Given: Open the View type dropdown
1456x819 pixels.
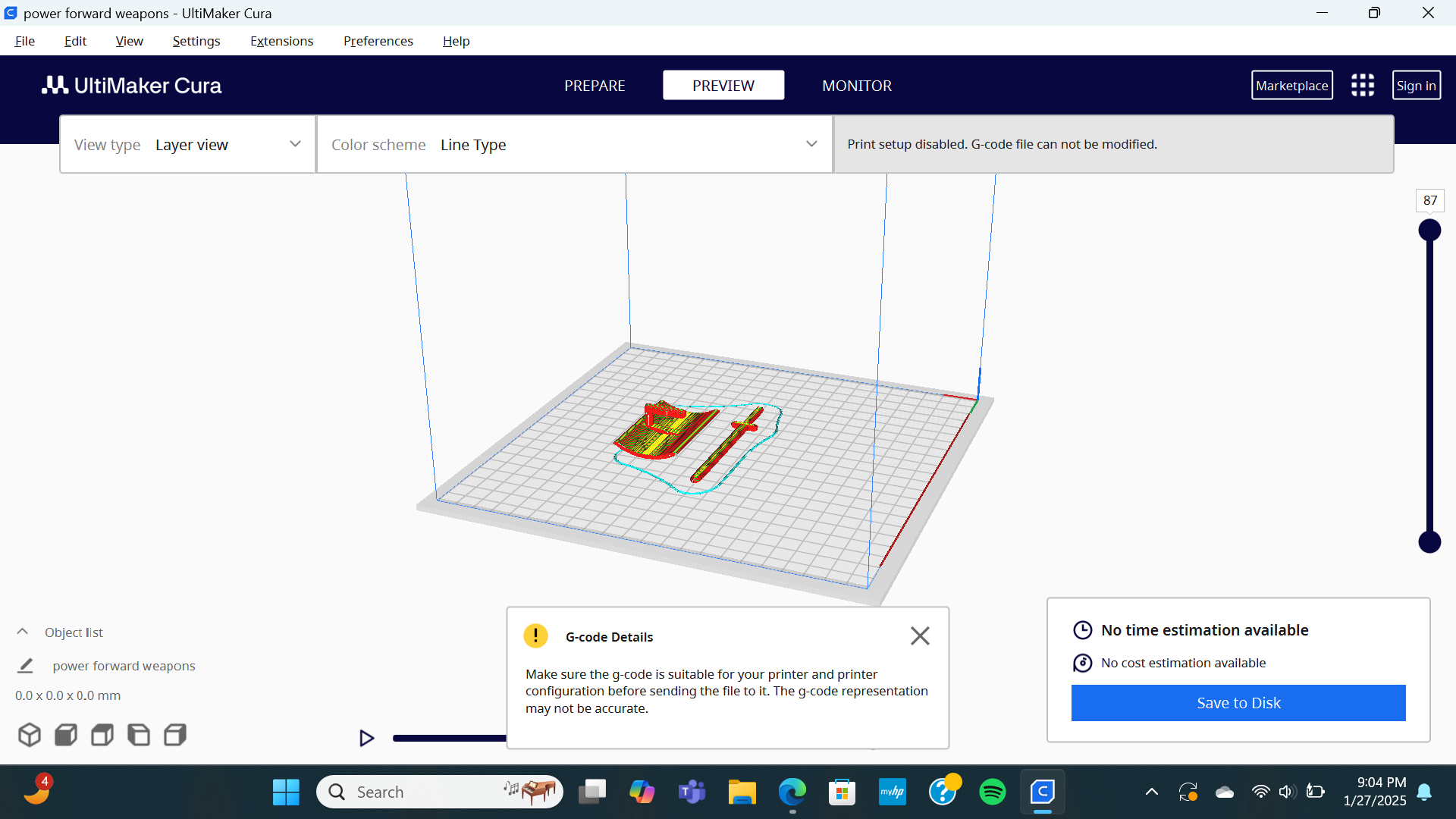Looking at the screenshot, I should point(188,144).
